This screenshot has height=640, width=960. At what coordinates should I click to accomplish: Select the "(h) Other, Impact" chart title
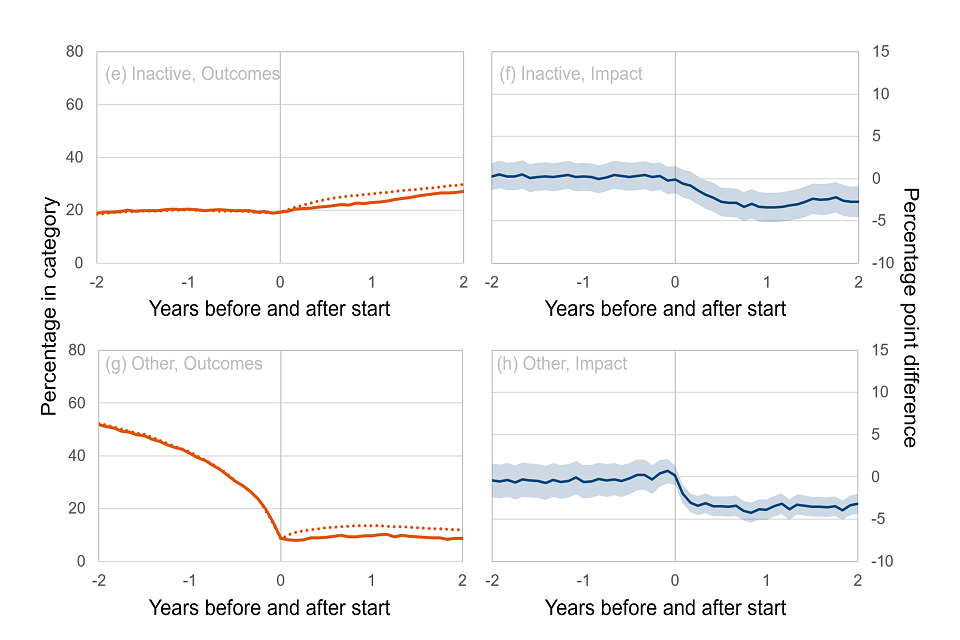(x=562, y=364)
